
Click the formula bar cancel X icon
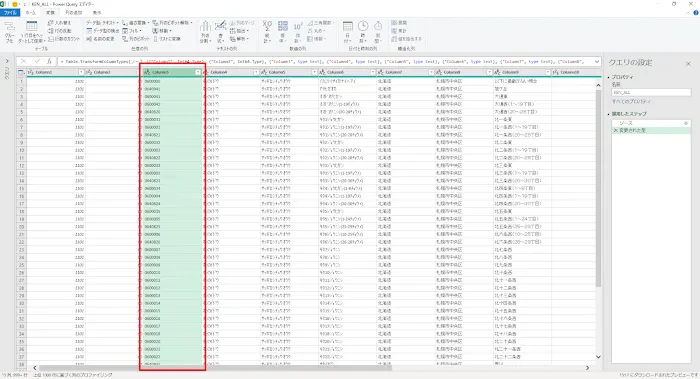[x=24, y=61]
